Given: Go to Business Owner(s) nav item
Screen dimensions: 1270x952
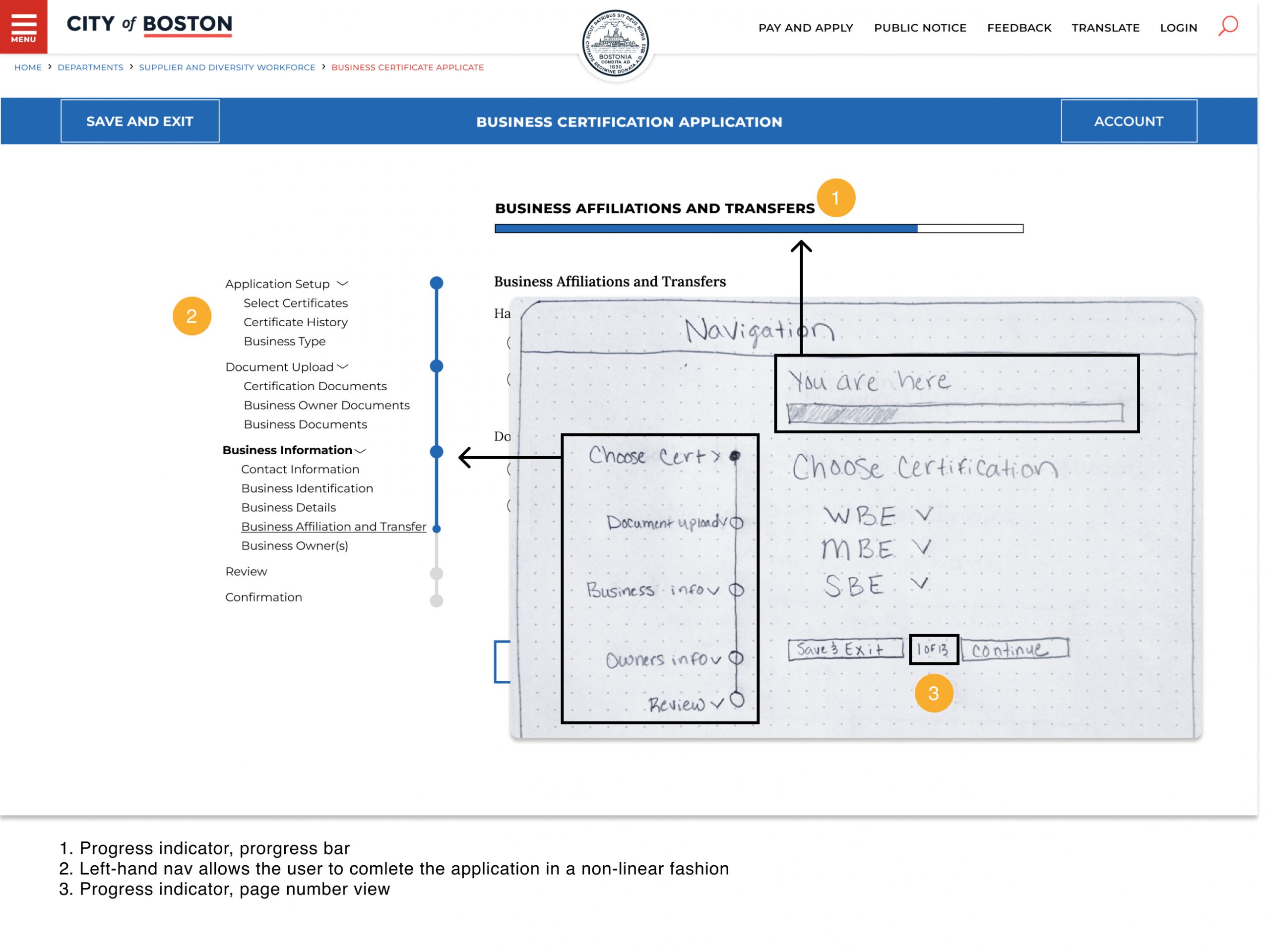Looking at the screenshot, I should 295,546.
